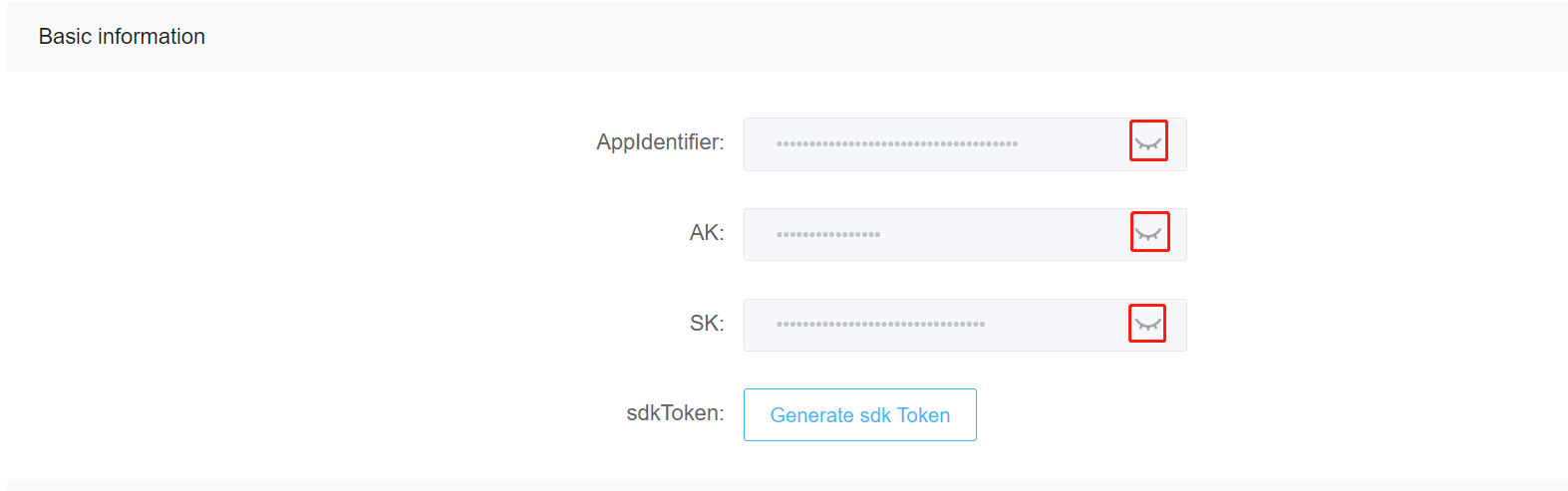Select the AppIdentifier label text
Viewport: 1568px width, 491px height.
coord(660,142)
